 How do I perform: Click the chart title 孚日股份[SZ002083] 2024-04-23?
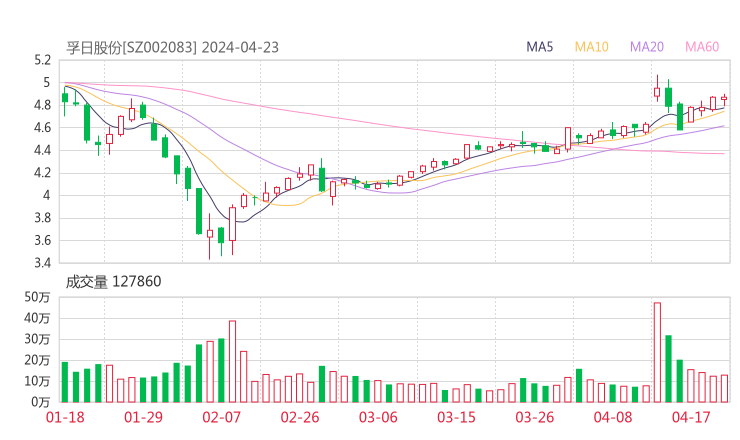[173, 48]
